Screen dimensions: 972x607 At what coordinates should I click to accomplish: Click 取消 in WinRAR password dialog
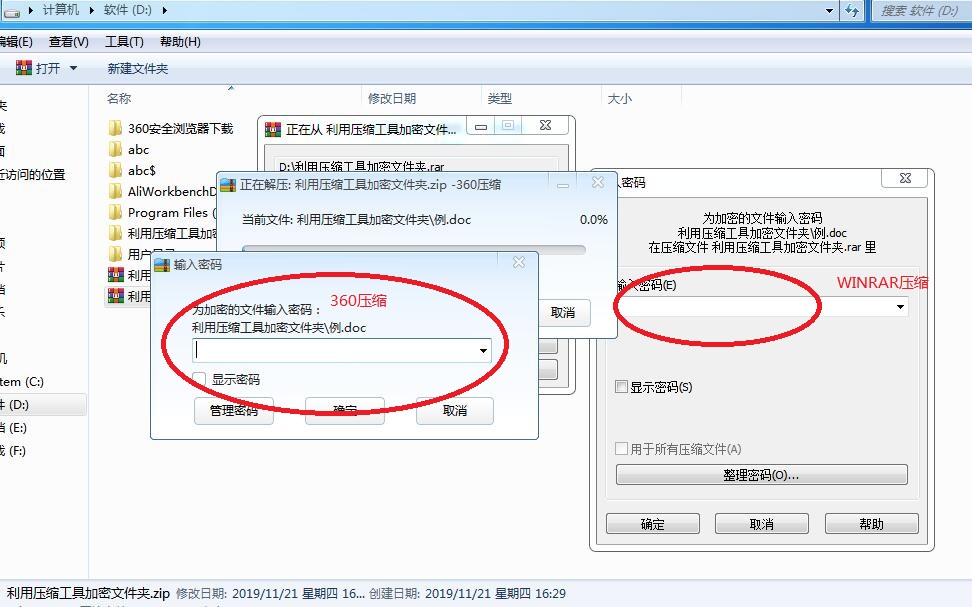pyautogui.click(x=761, y=524)
